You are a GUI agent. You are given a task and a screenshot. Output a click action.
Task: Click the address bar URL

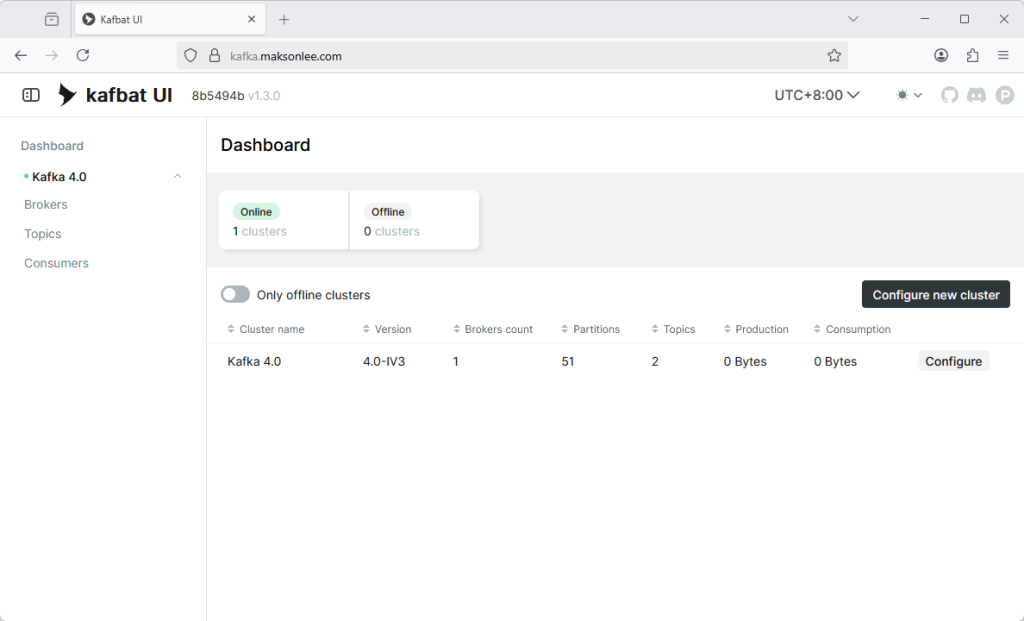[x=286, y=56]
